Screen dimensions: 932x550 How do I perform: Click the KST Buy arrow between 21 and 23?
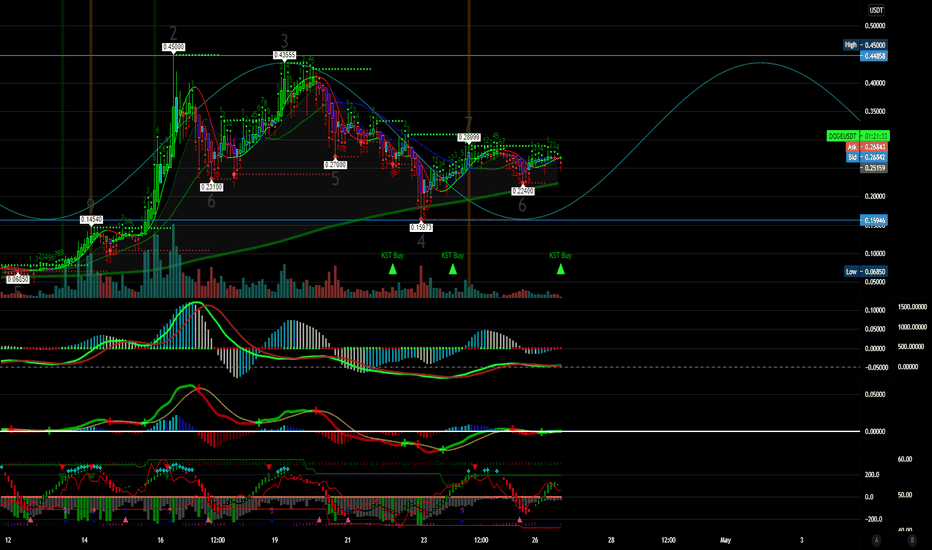pyautogui.click(x=392, y=269)
